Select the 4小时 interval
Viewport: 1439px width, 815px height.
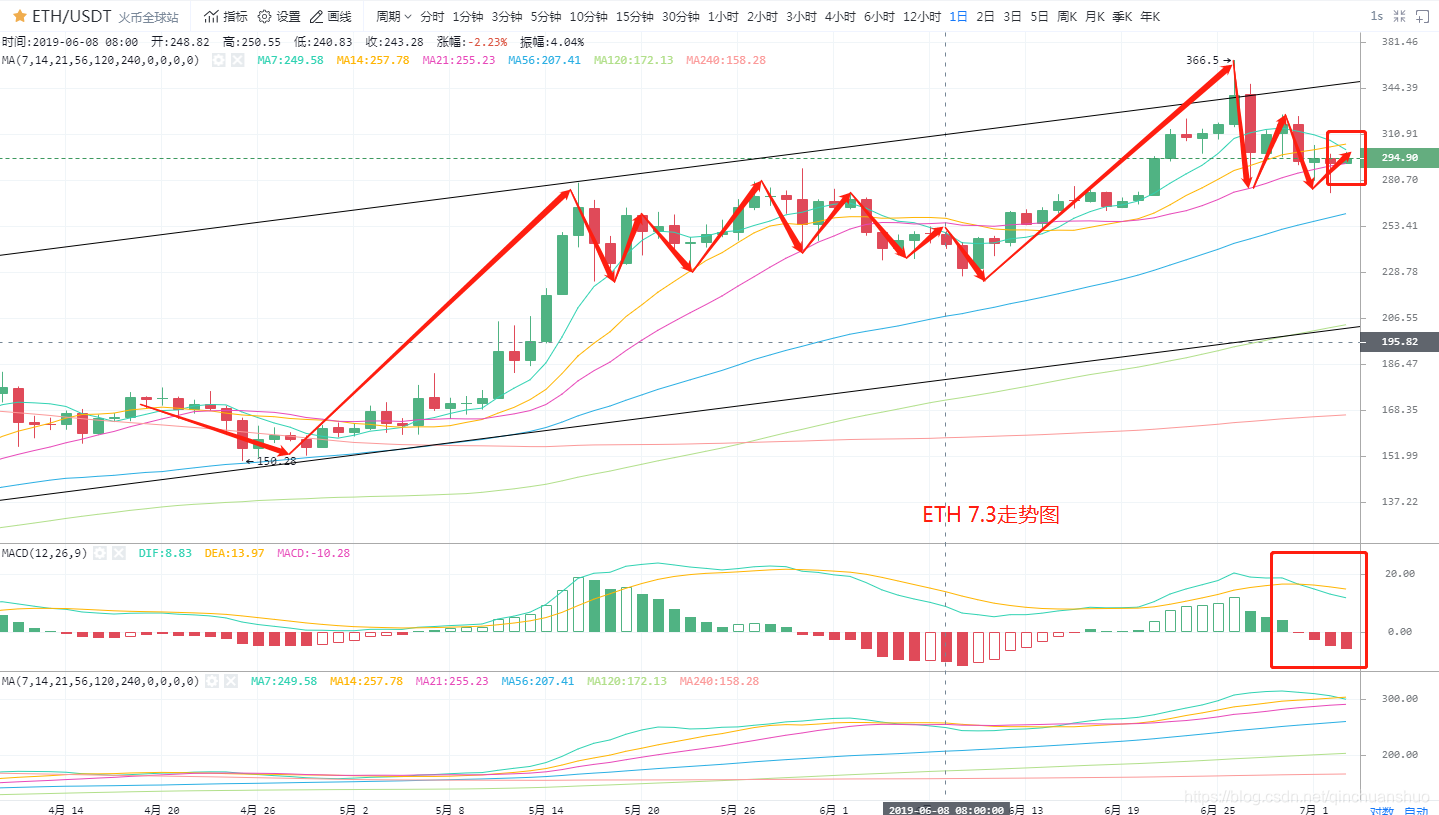840,16
